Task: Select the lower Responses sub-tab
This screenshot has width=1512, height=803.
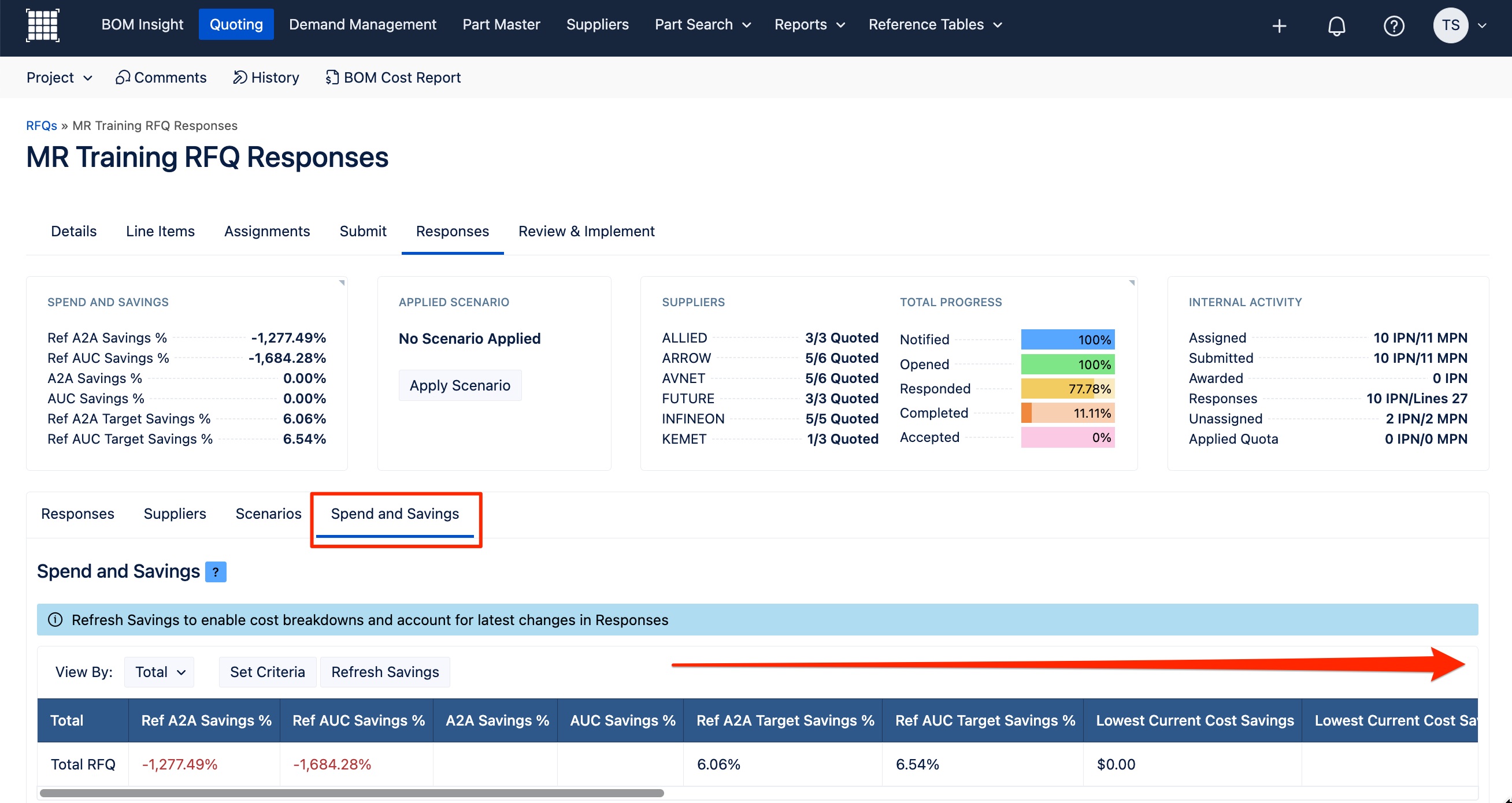Action: pos(77,514)
